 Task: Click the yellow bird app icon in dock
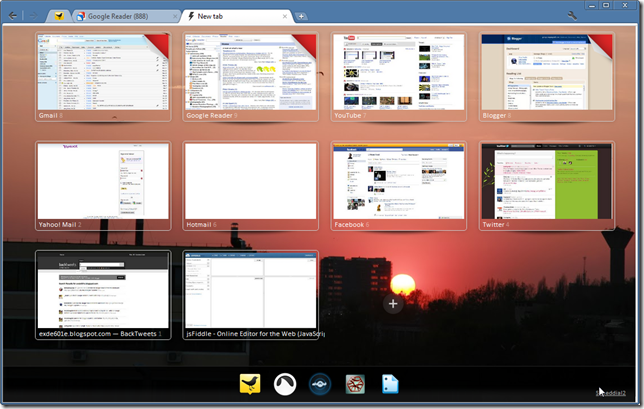pyautogui.click(x=247, y=384)
